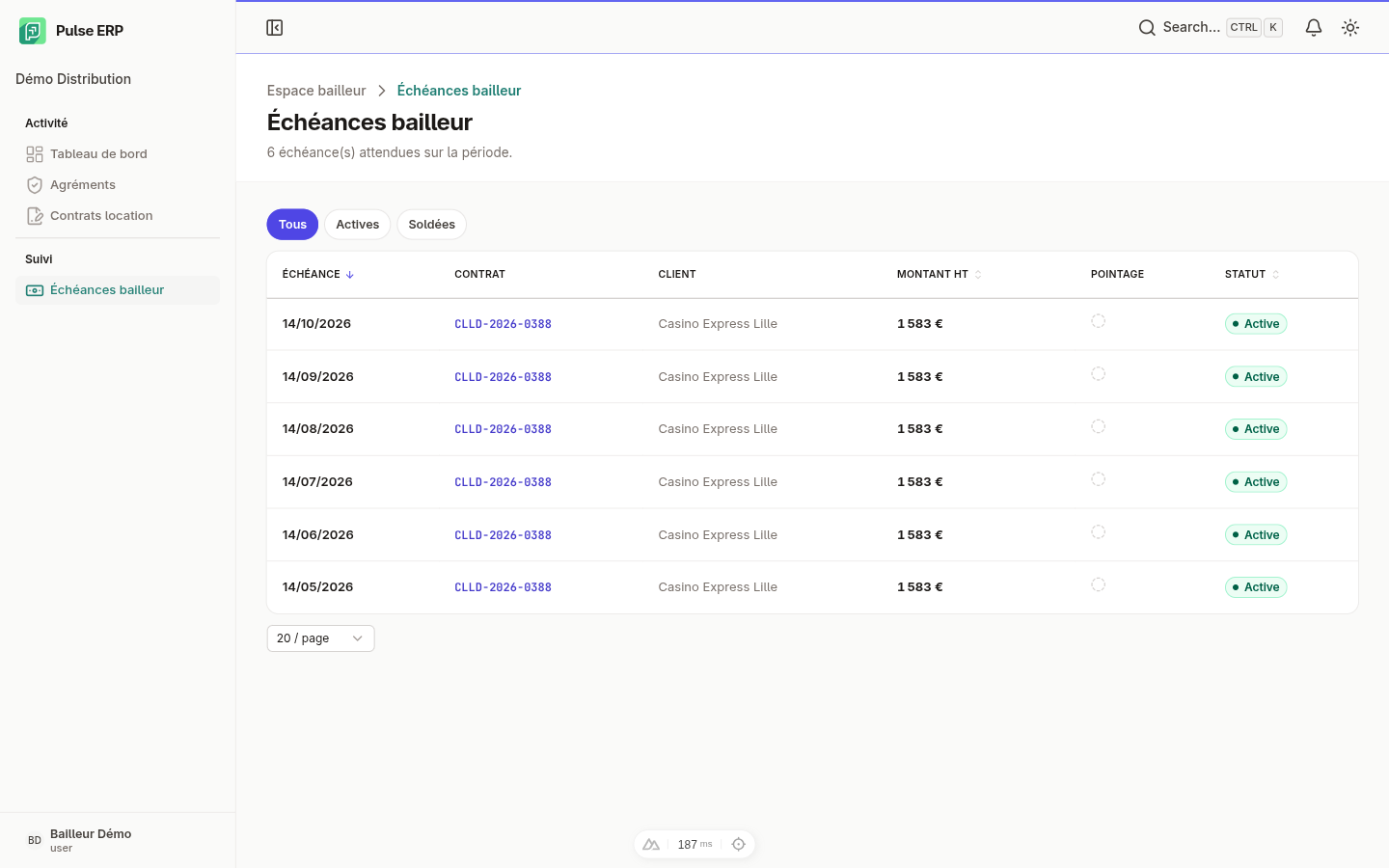Collapse the sidebar with the panel icon
1389x868 pixels.
click(x=275, y=28)
